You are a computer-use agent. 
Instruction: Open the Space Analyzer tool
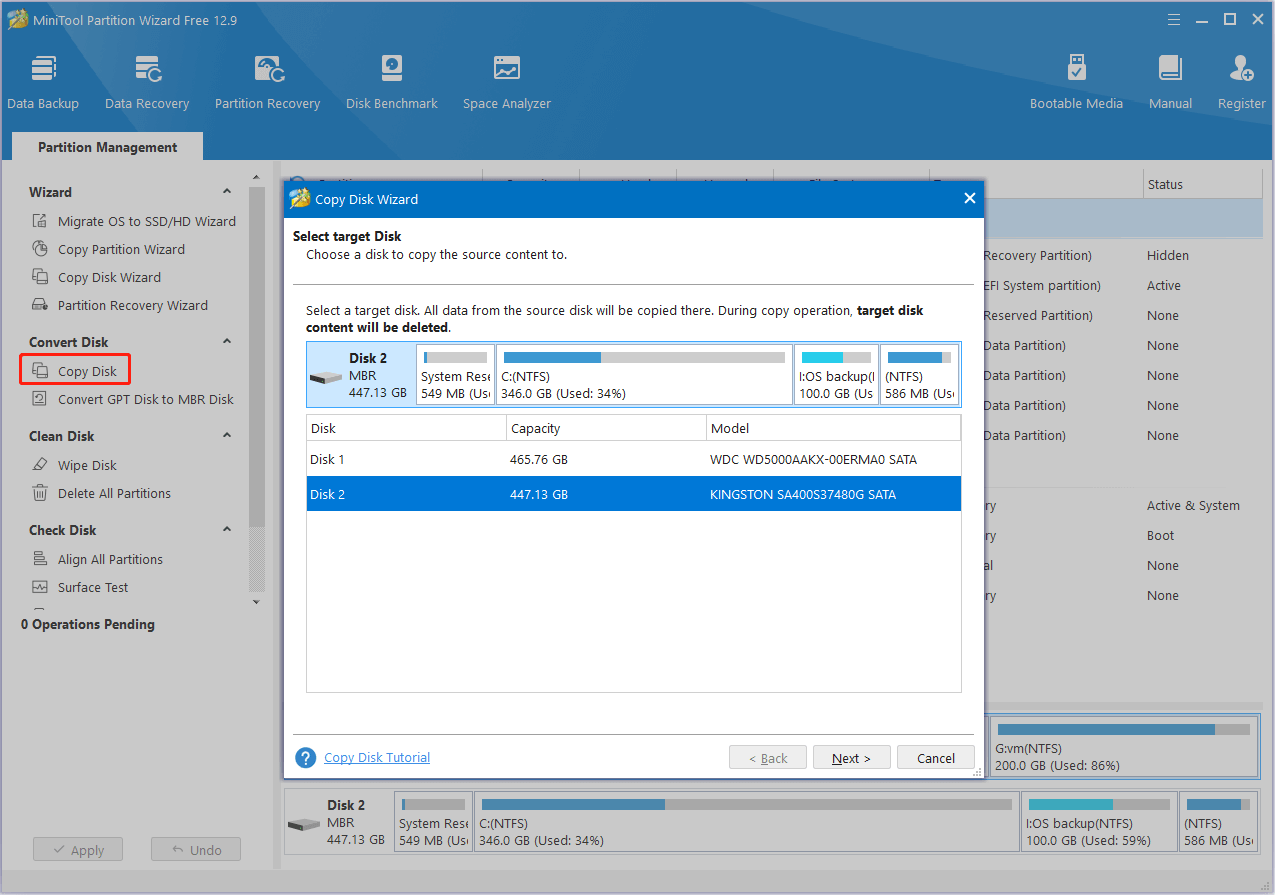(x=507, y=82)
